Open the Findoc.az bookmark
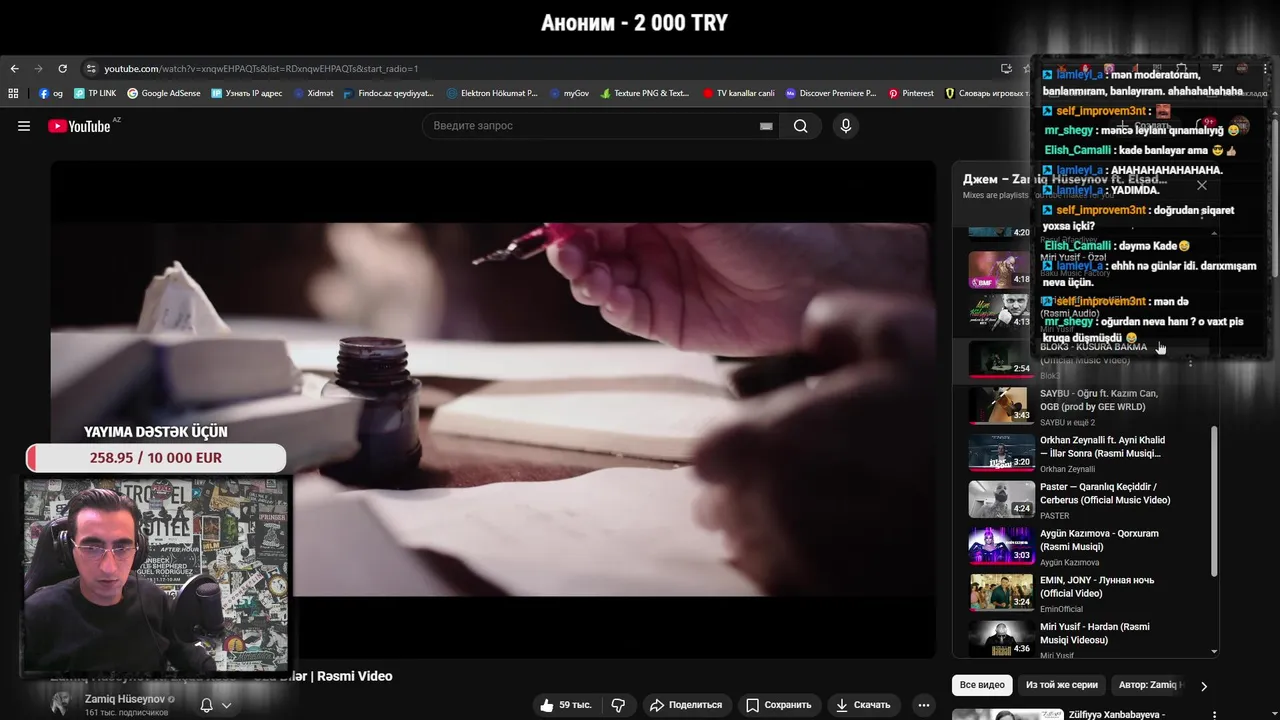The image size is (1280, 720). tap(389, 93)
